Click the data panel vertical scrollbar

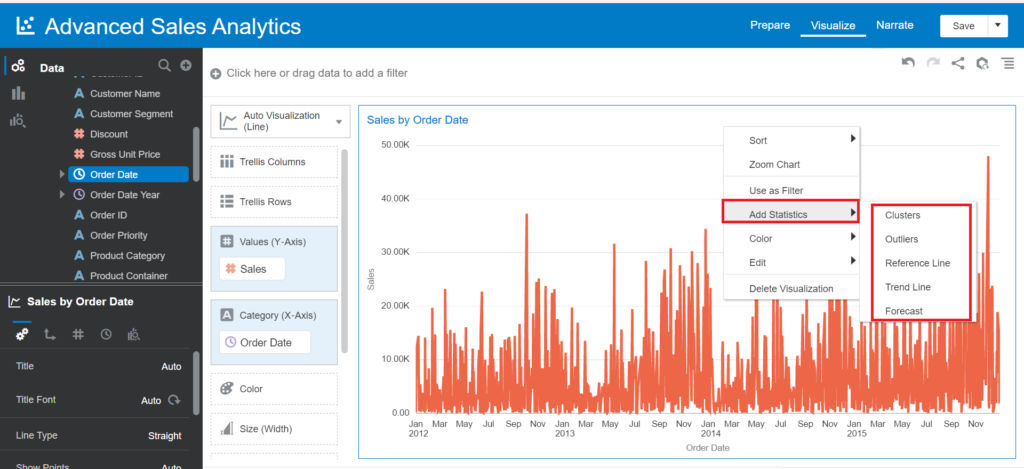pos(197,154)
